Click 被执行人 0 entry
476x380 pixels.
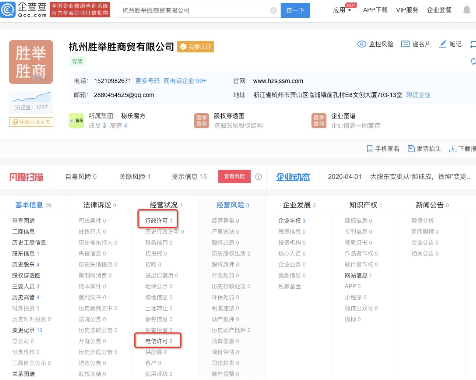coord(92,231)
